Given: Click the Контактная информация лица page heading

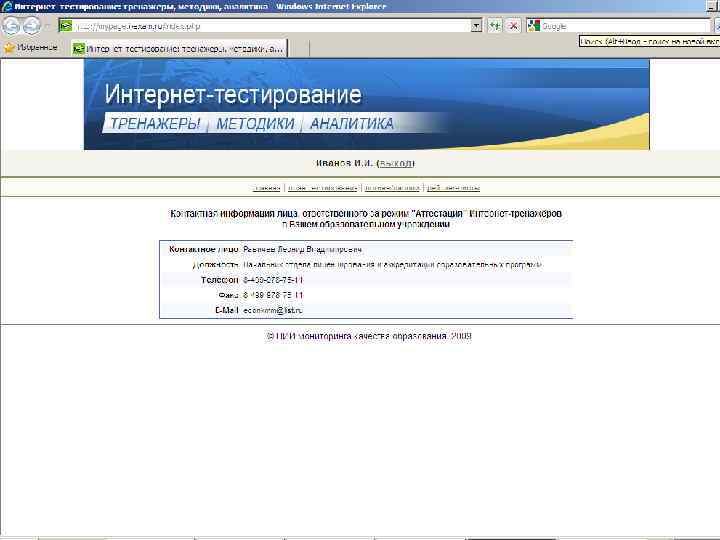Looking at the screenshot, I should [366, 219].
